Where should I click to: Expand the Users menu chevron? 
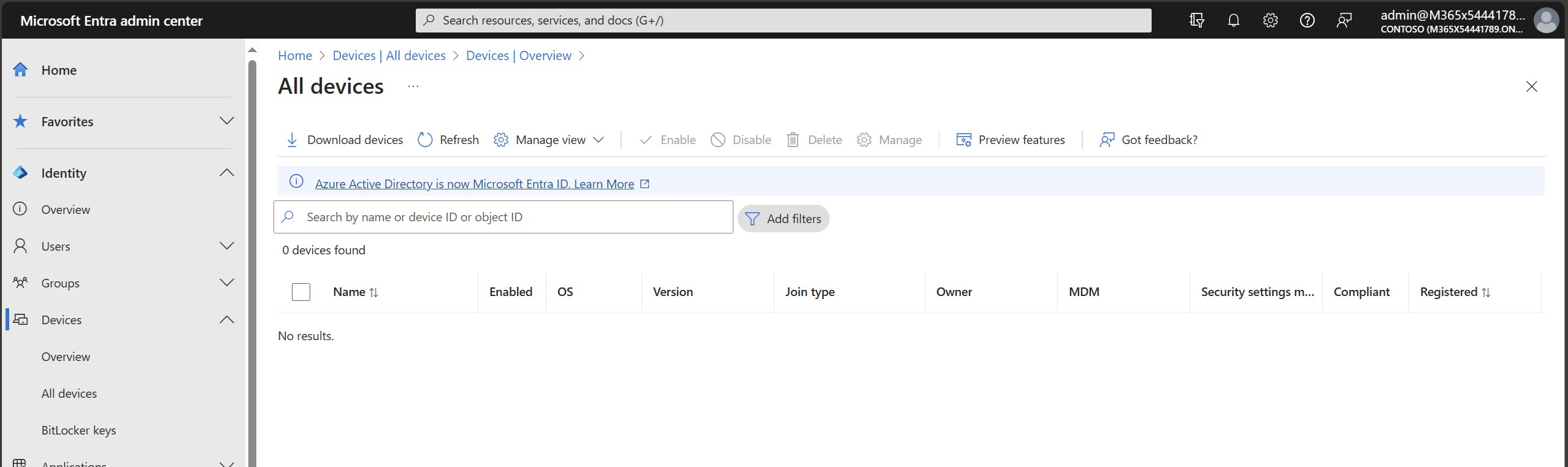coord(227,246)
